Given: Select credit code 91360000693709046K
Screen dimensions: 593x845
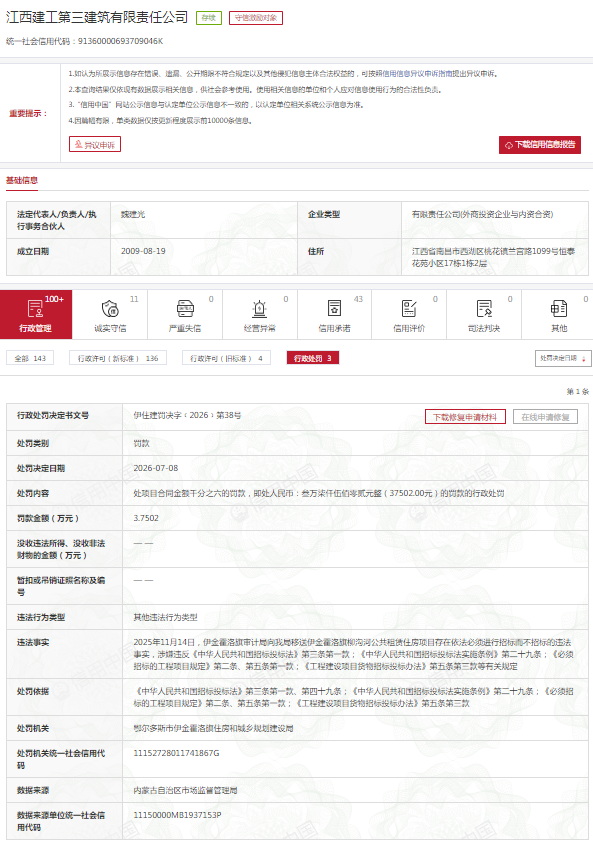Looking at the screenshot, I should tap(120, 41).
